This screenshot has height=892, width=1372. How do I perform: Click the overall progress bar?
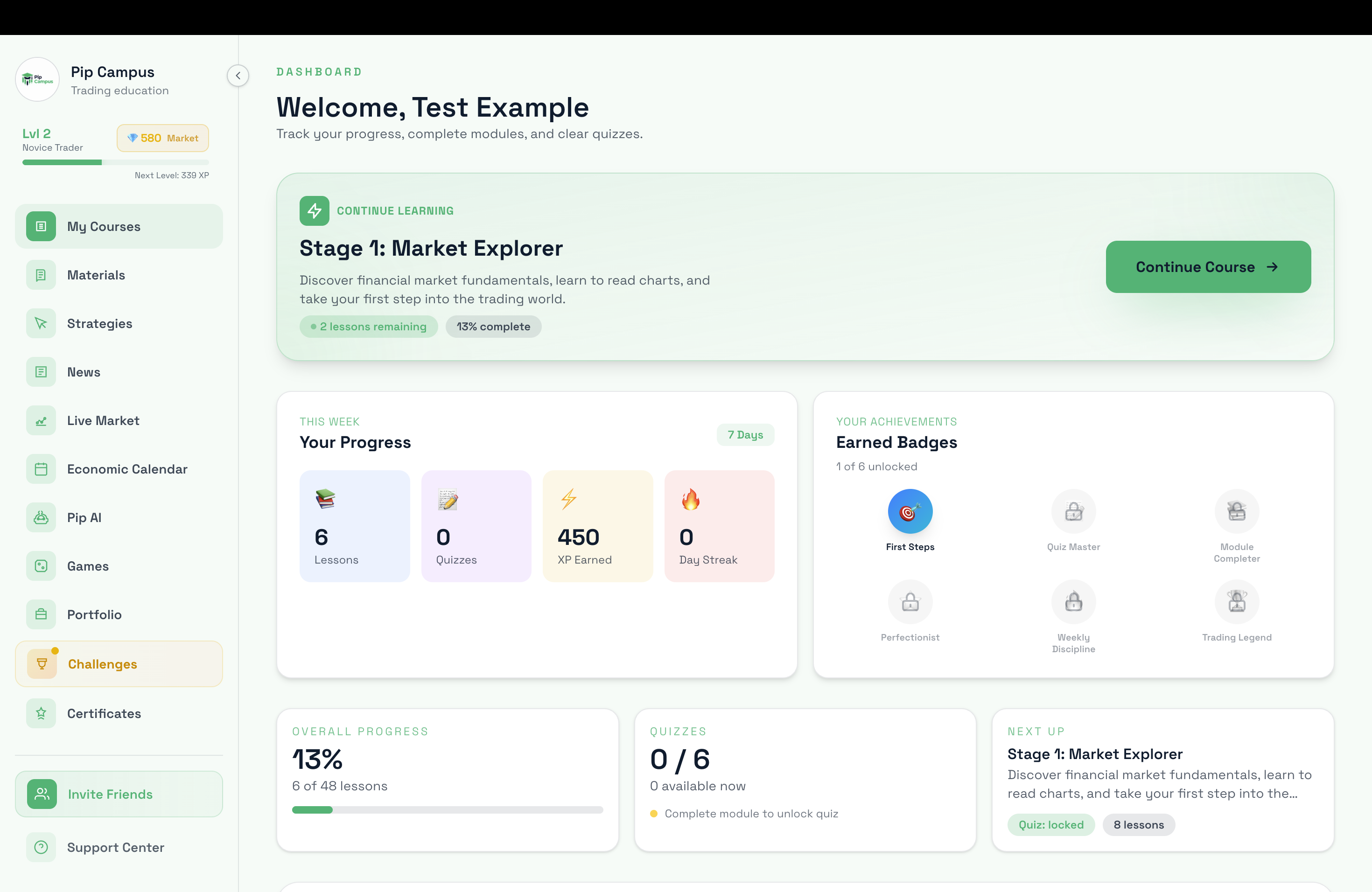(x=448, y=809)
